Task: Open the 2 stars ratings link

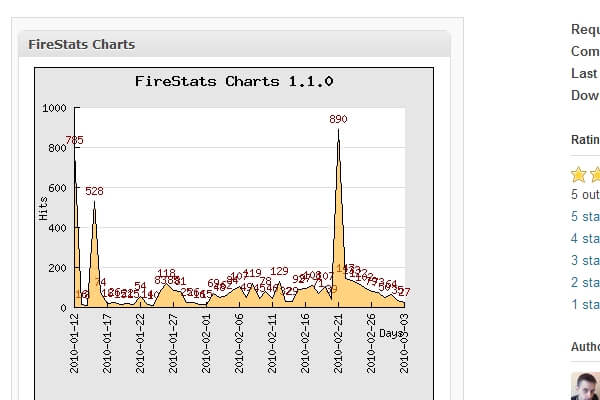Action: click(x=585, y=282)
